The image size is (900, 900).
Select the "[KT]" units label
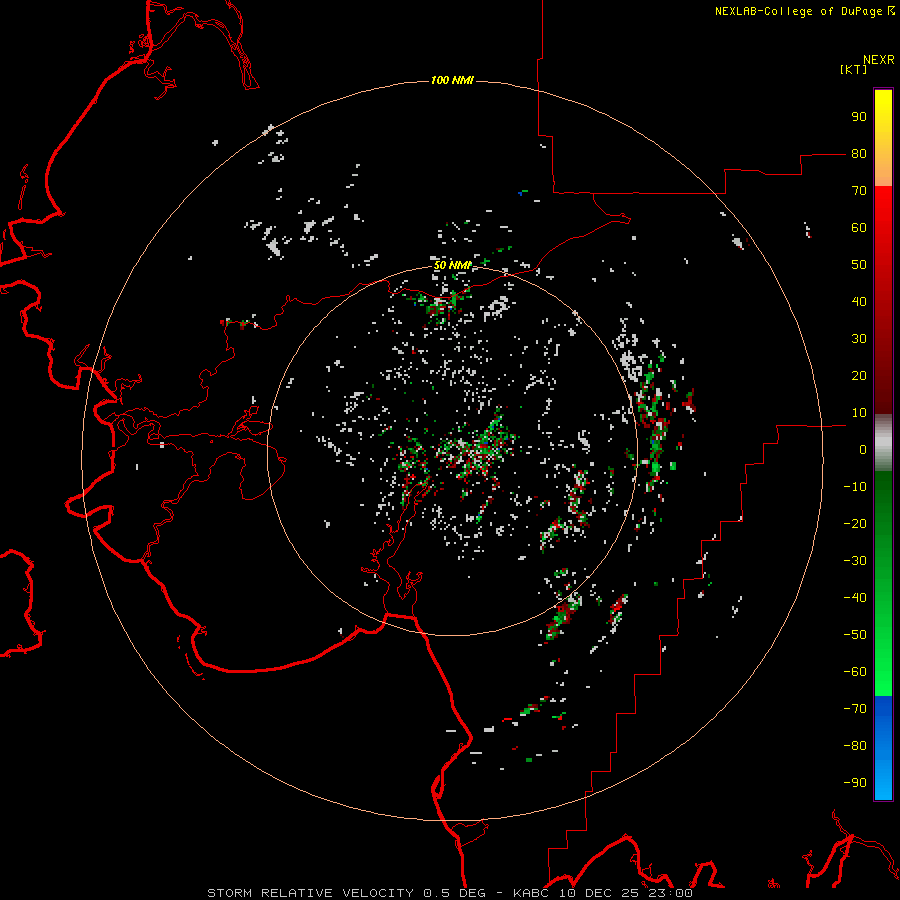point(854,69)
